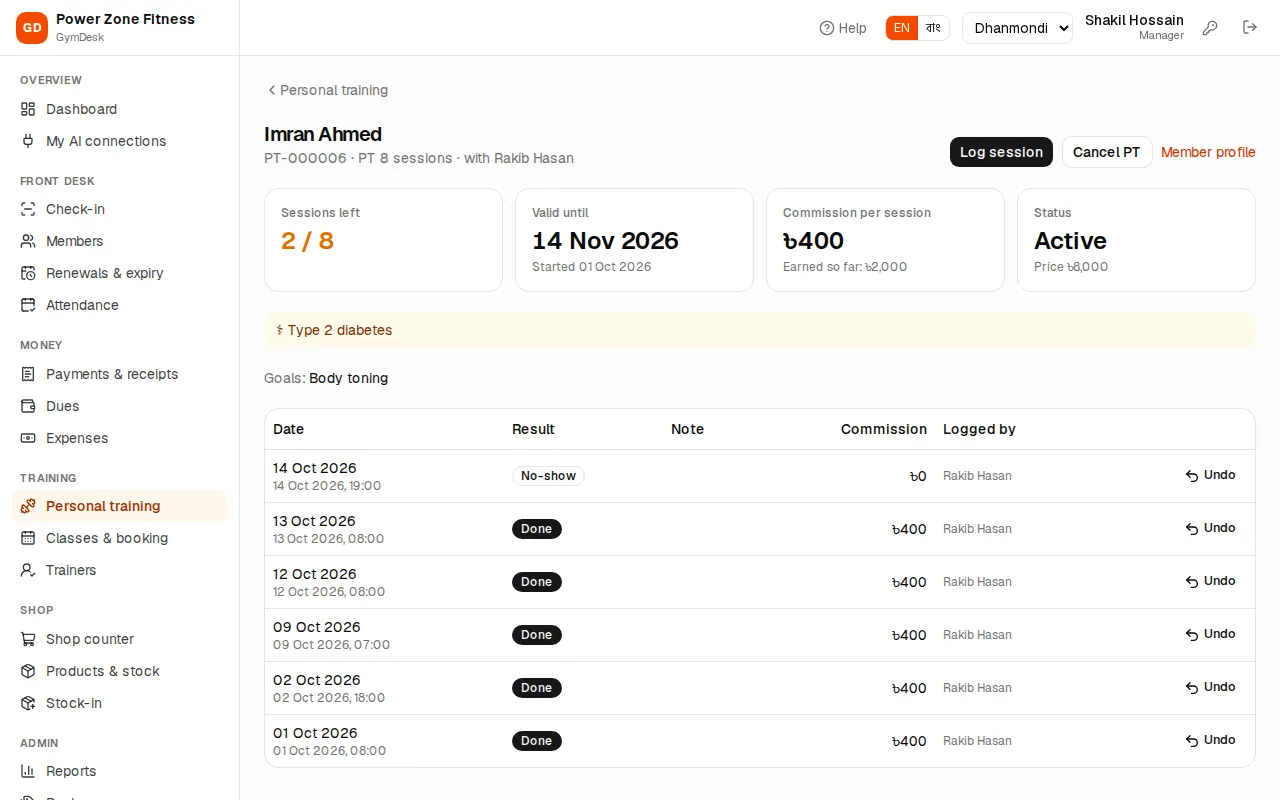Open Dues page
The height and width of the screenshot is (800, 1280).
point(120,406)
